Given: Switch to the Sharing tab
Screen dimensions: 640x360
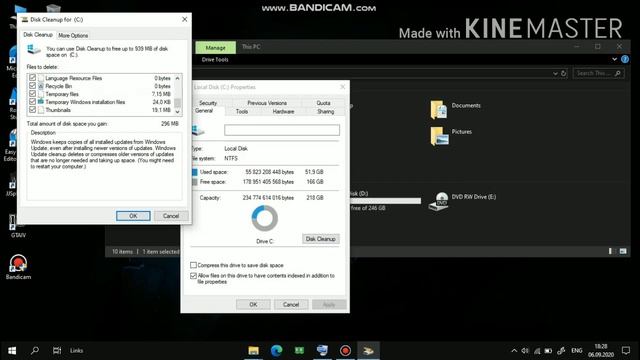Looking at the screenshot, I should point(325,111).
